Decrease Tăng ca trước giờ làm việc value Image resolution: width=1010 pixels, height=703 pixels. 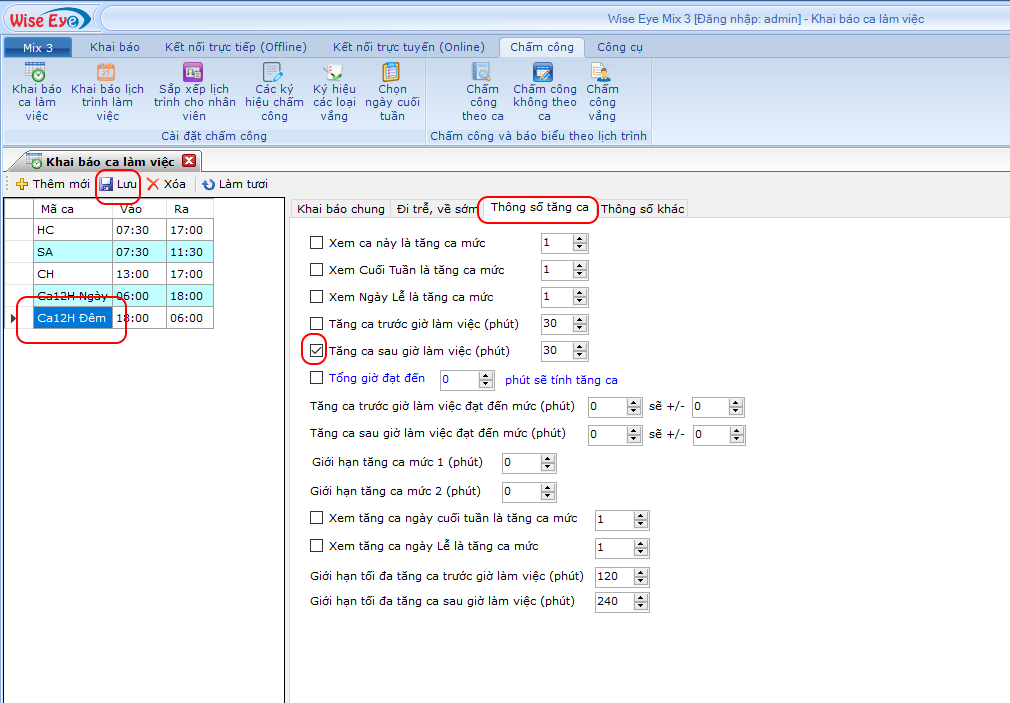pos(580,328)
